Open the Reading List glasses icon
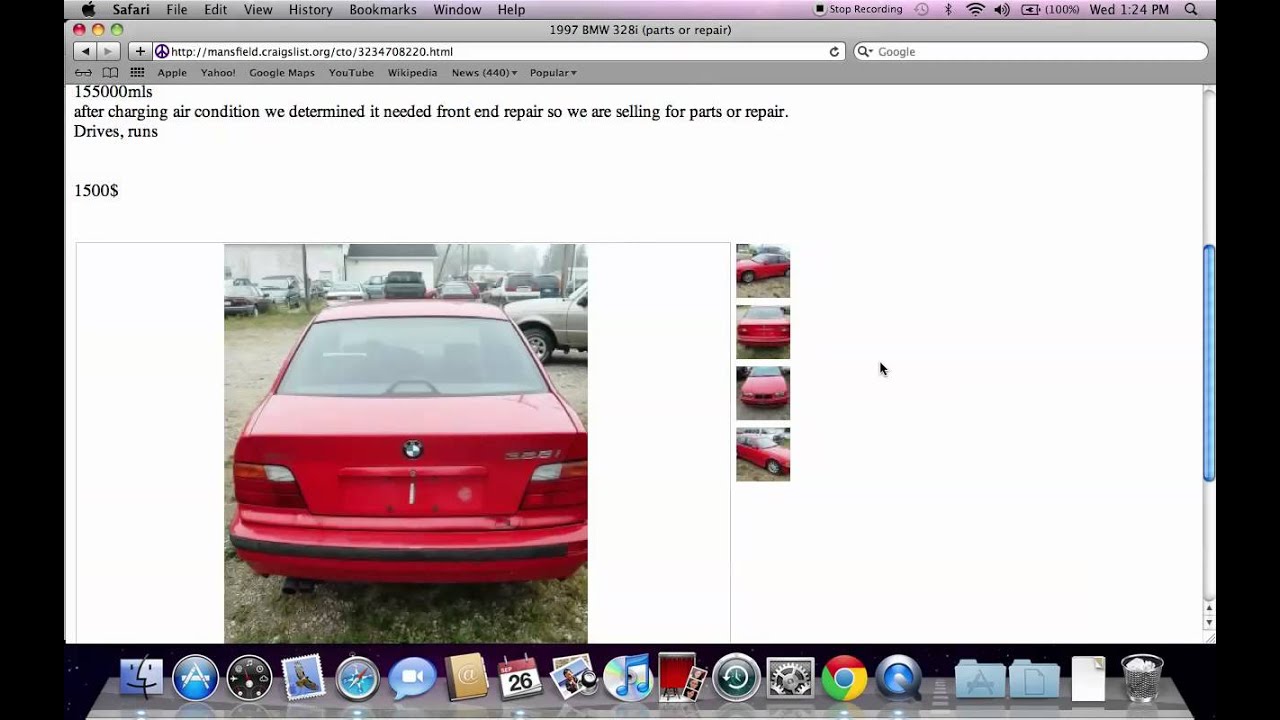Viewport: 1280px width, 720px height. click(x=84, y=72)
